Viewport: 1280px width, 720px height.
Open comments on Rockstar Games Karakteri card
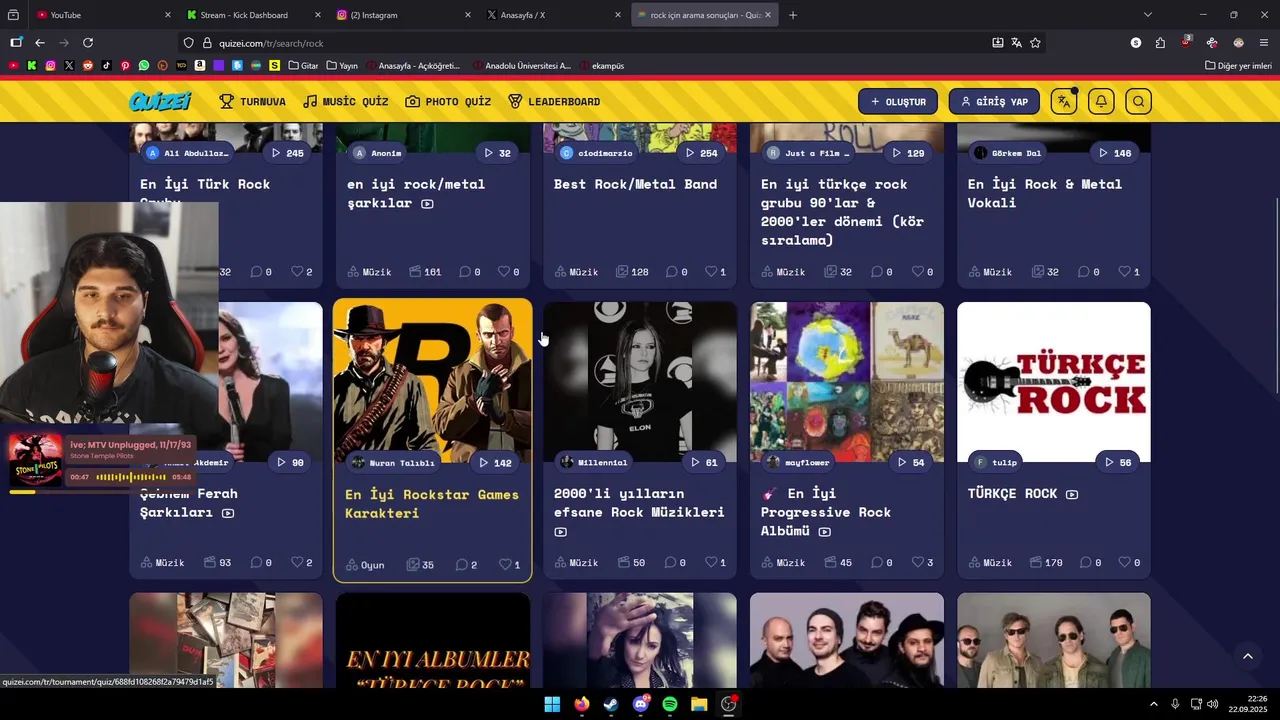tap(466, 565)
